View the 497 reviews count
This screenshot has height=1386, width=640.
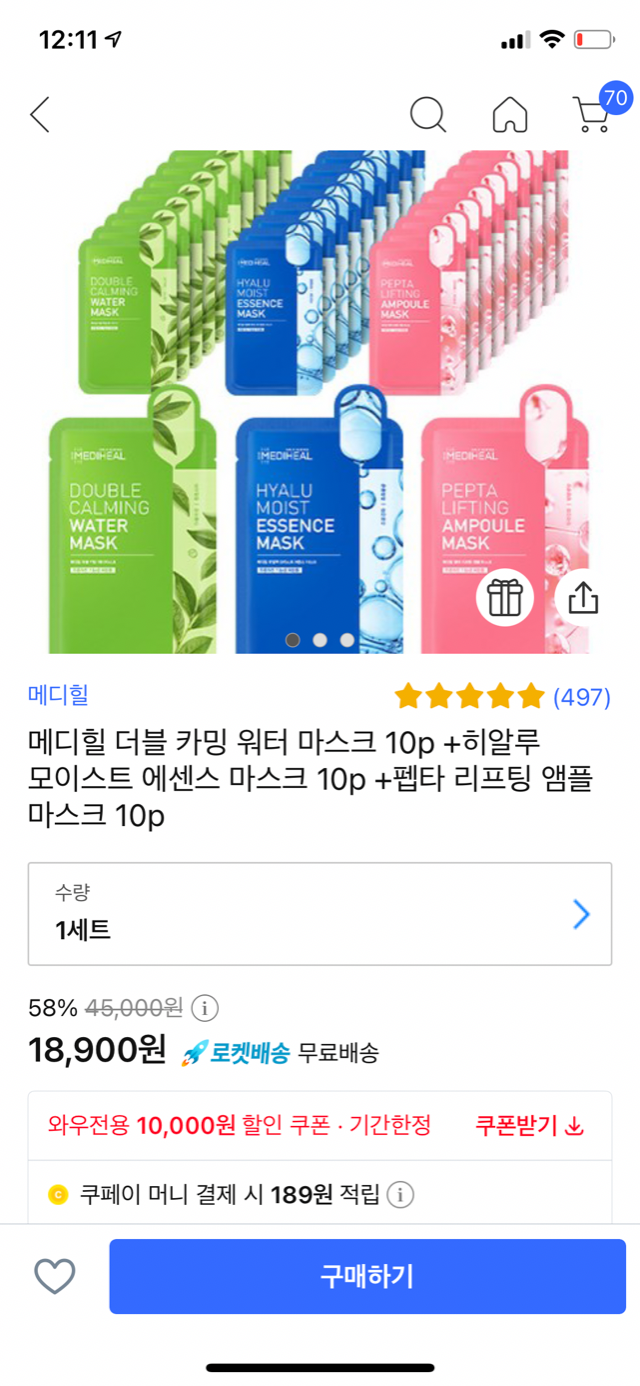pyautogui.click(x=582, y=696)
